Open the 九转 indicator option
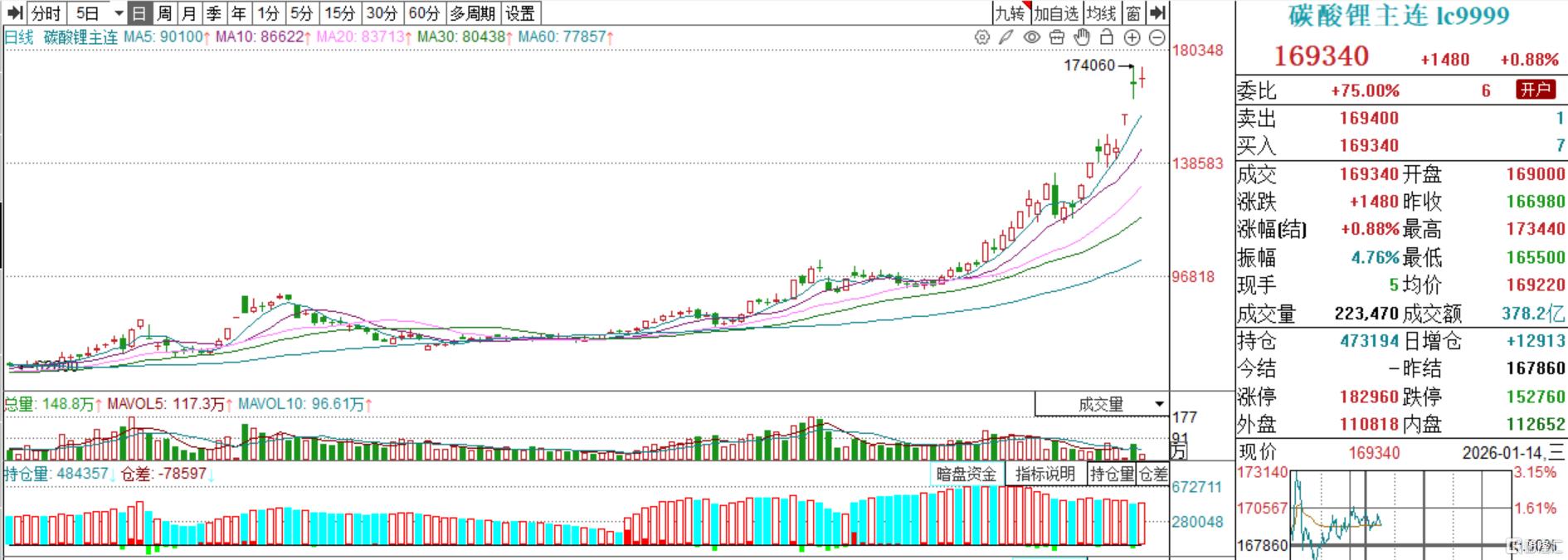1568x560 pixels. coord(1010,13)
